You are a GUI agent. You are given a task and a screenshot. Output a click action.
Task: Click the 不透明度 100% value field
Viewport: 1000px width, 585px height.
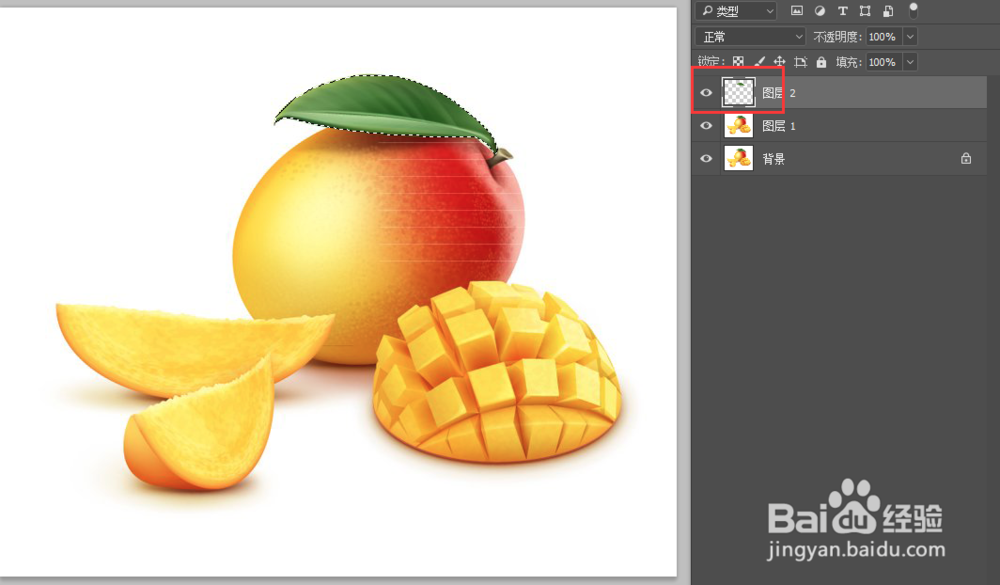tap(883, 37)
